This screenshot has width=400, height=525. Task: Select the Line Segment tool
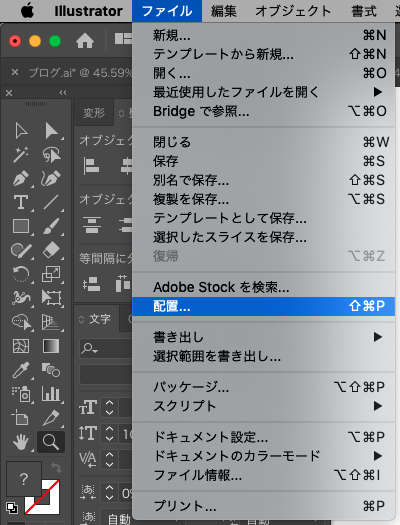(51, 202)
